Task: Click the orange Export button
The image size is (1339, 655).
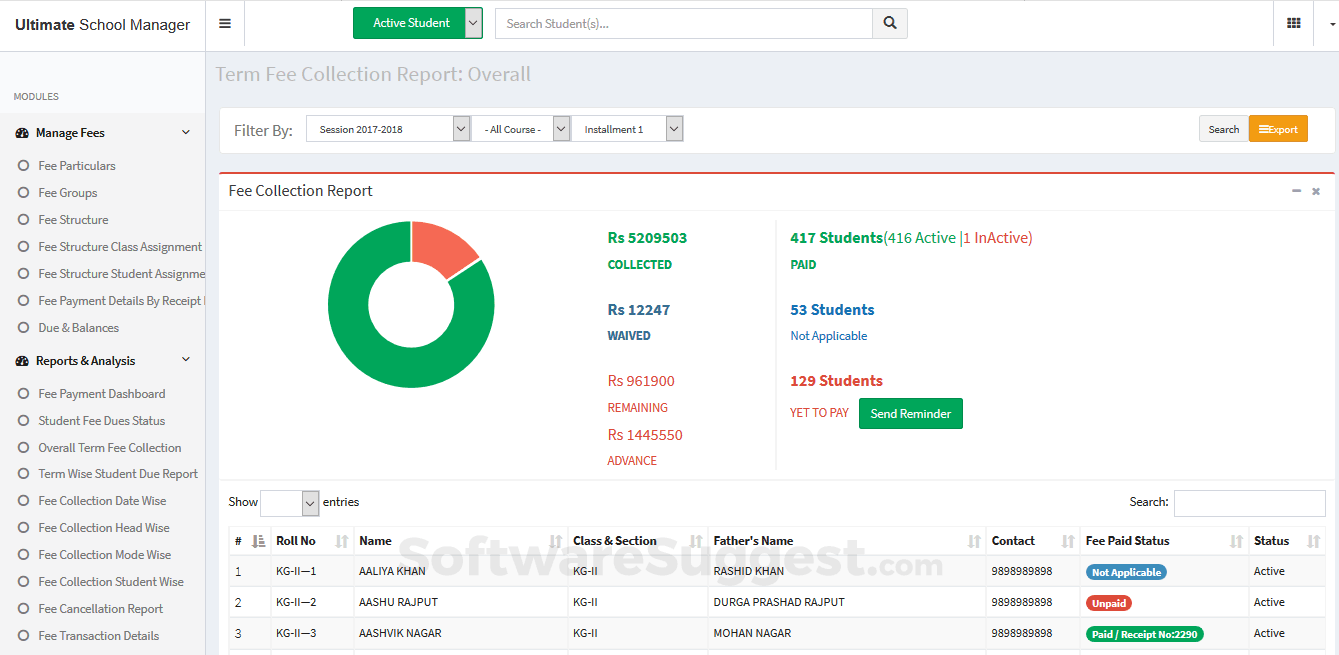Action: pos(1278,129)
